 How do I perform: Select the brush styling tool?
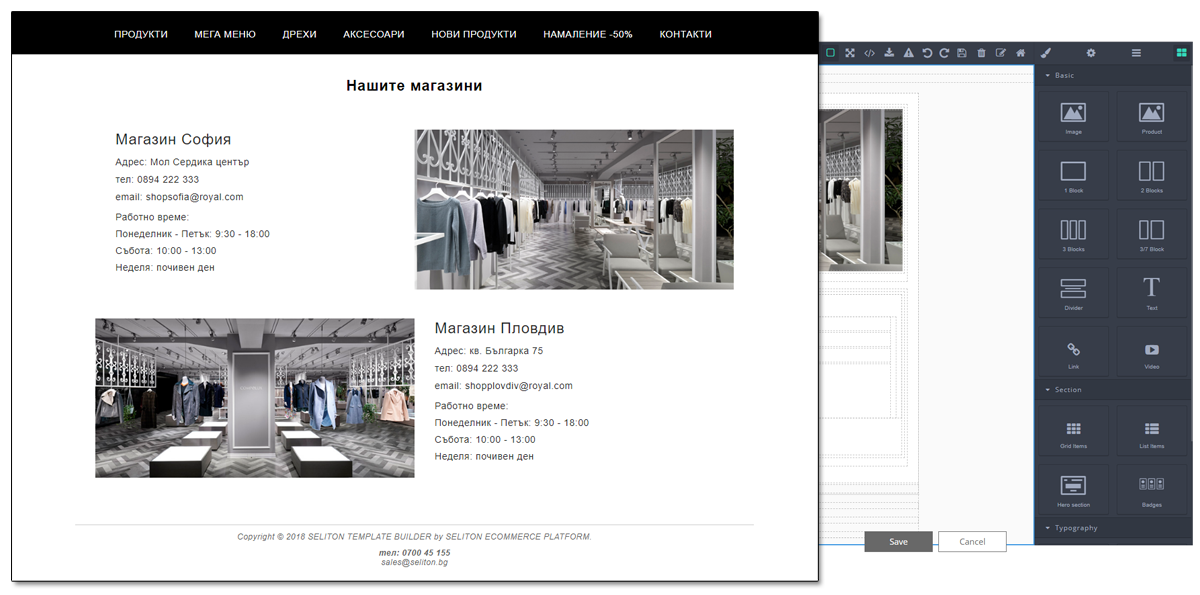click(1046, 53)
